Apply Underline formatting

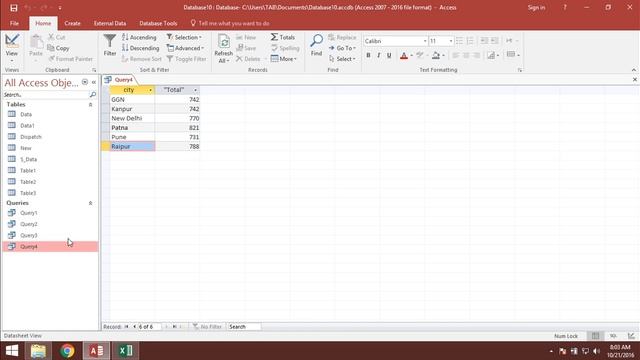click(389, 55)
